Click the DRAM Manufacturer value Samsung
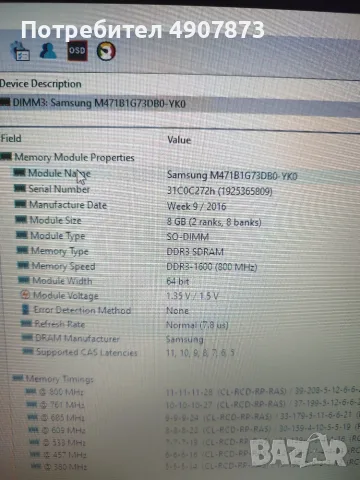 (185, 339)
